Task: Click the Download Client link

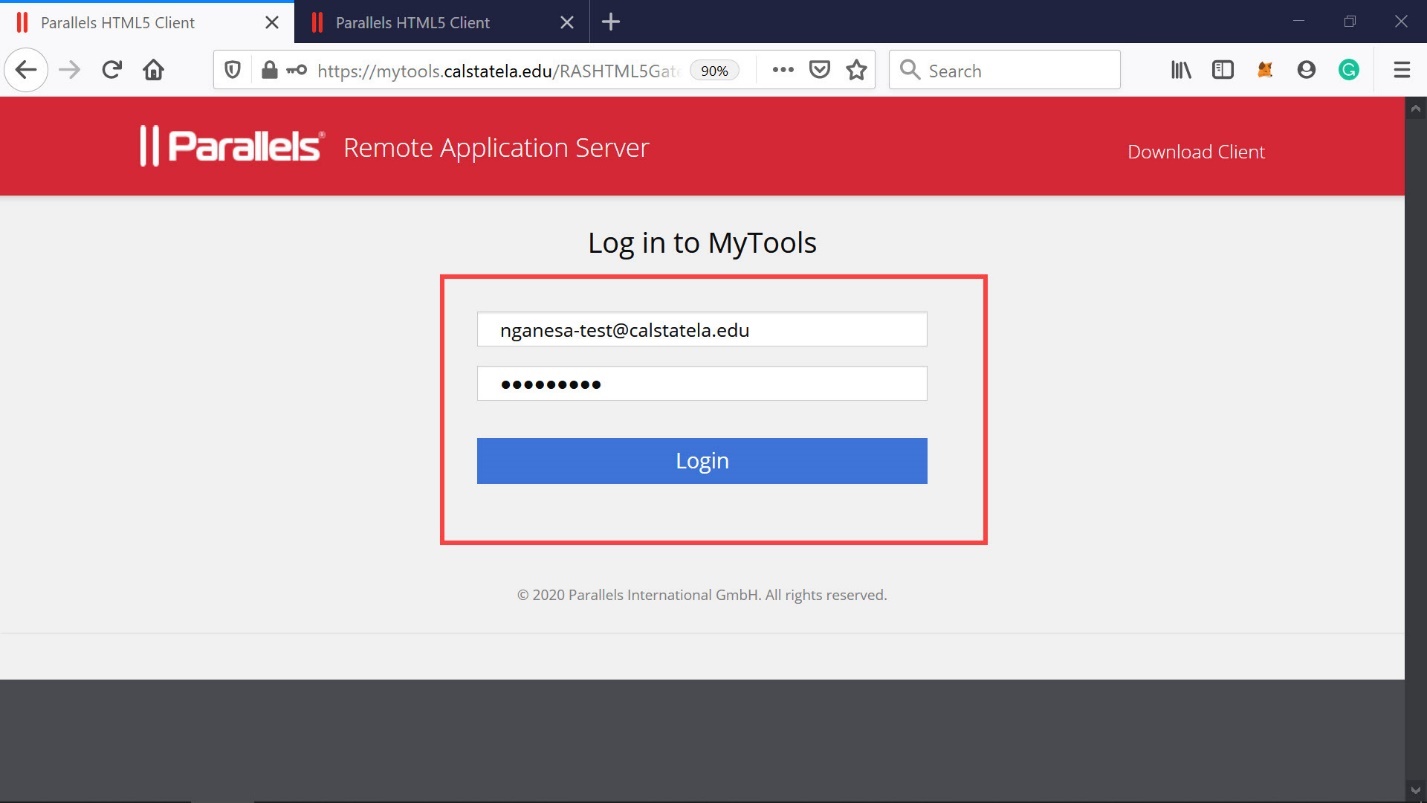Action: pos(1196,152)
